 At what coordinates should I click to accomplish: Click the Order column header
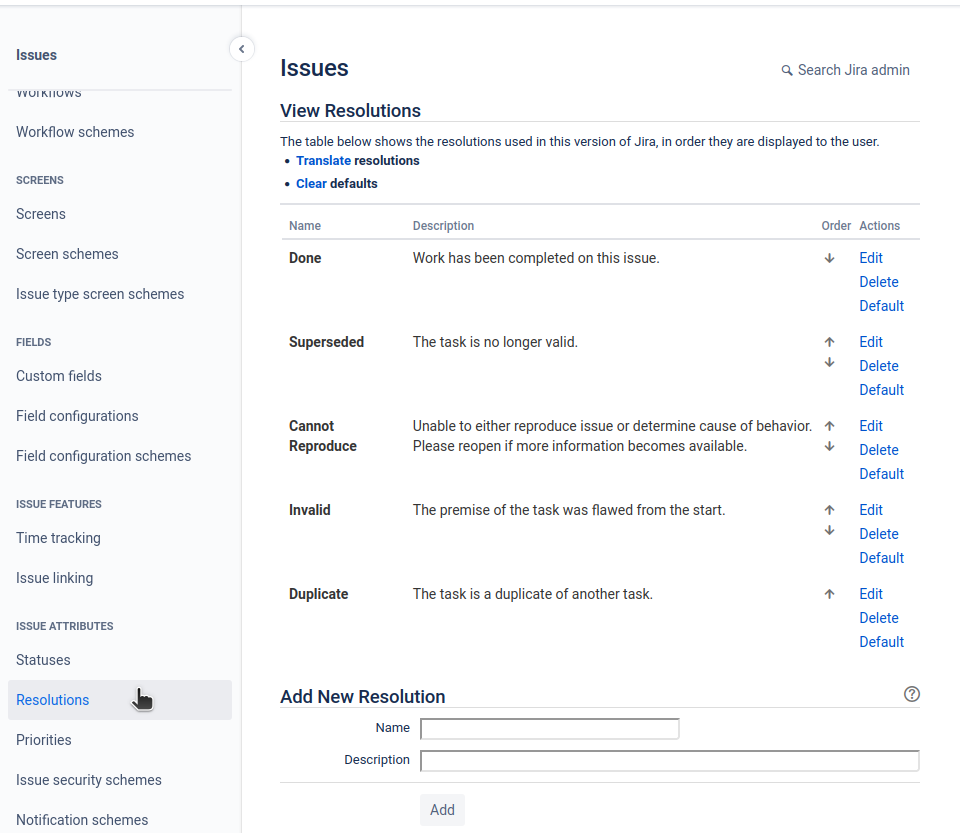click(x=836, y=226)
